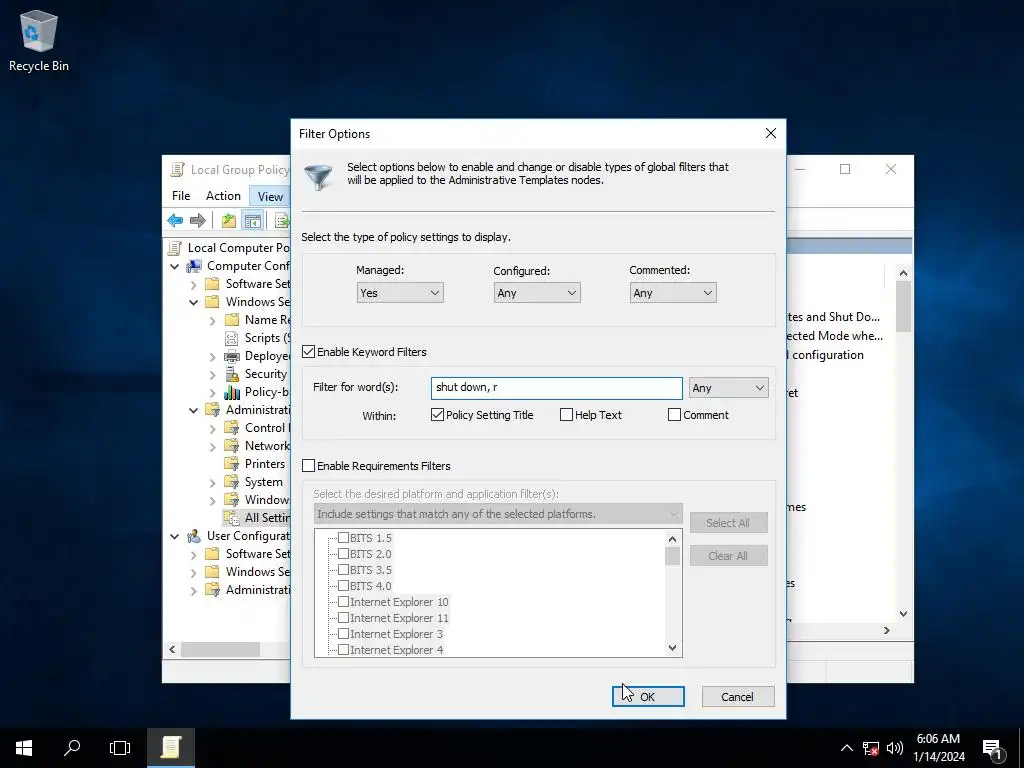
Task: Click the Up one level folder icon
Action: 228,221
